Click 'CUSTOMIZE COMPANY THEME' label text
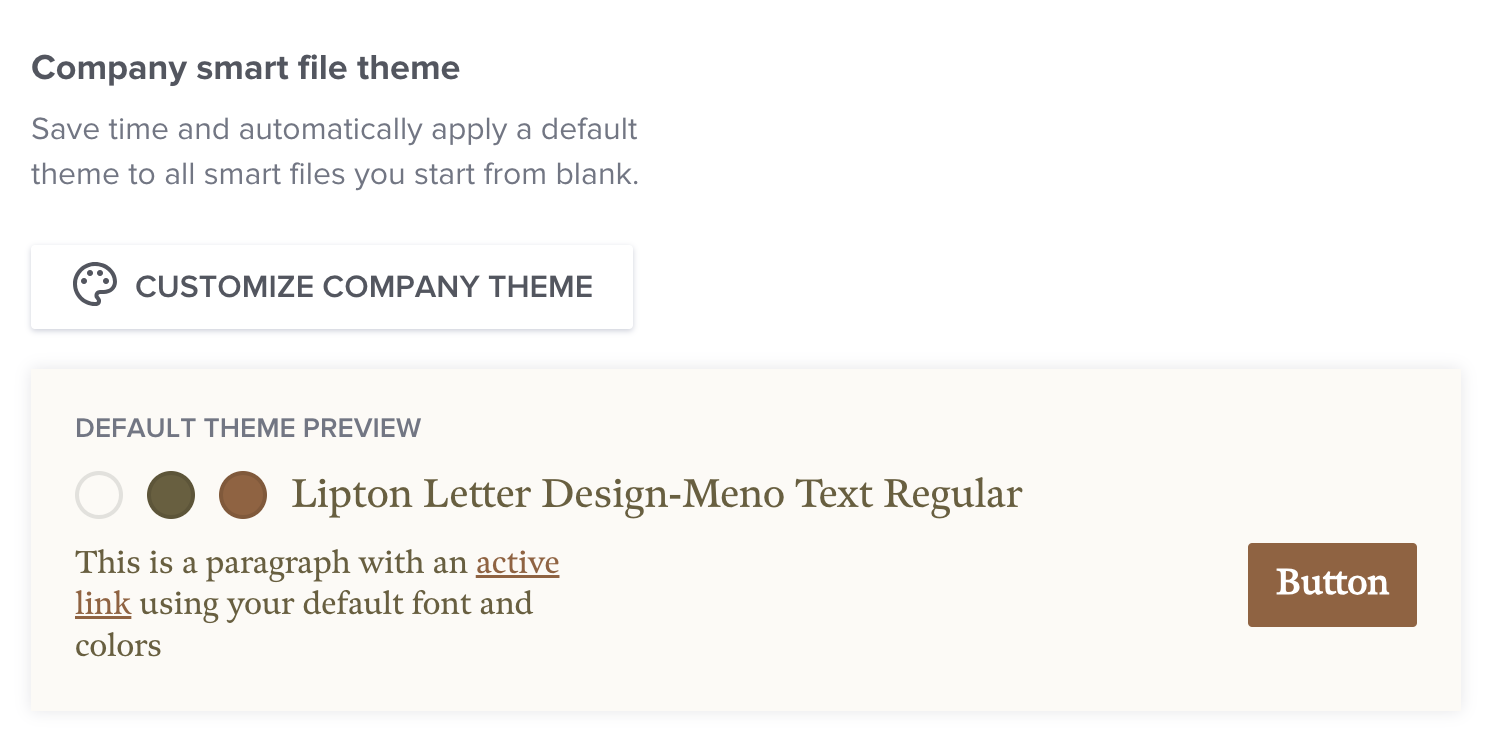The height and width of the screenshot is (746, 1502). (364, 287)
